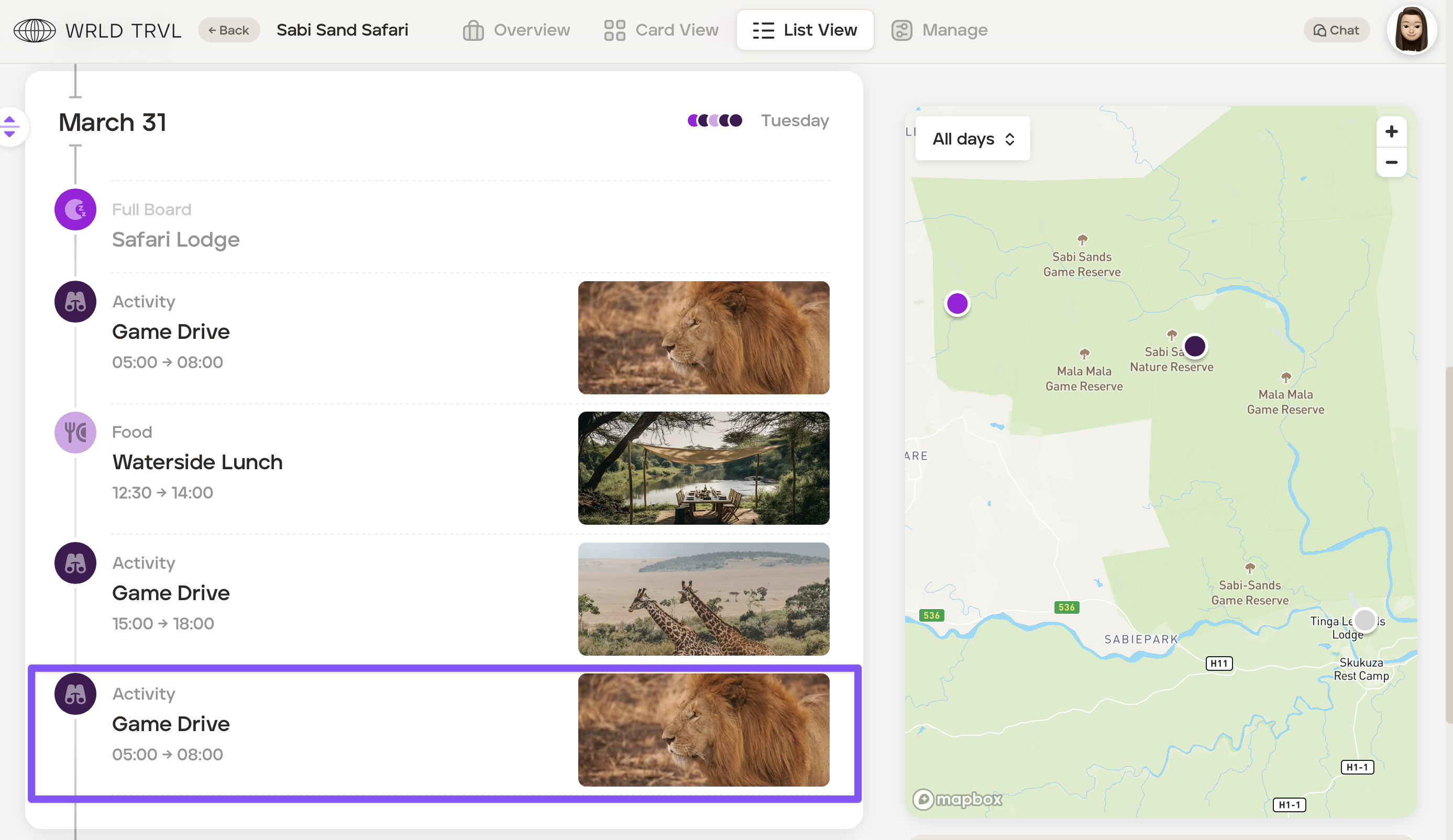Click the WRLD TRVL globe logo
The image size is (1453, 840).
pyautogui.click(x=35, y=30)
